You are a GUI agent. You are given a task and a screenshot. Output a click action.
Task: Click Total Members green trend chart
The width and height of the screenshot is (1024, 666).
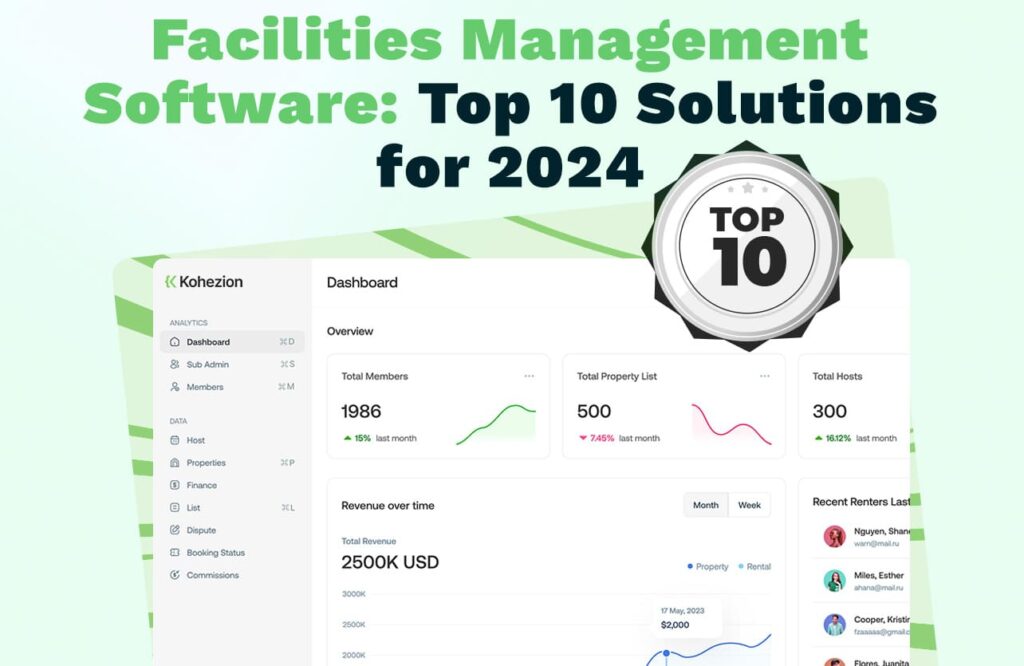click(496, 425)
